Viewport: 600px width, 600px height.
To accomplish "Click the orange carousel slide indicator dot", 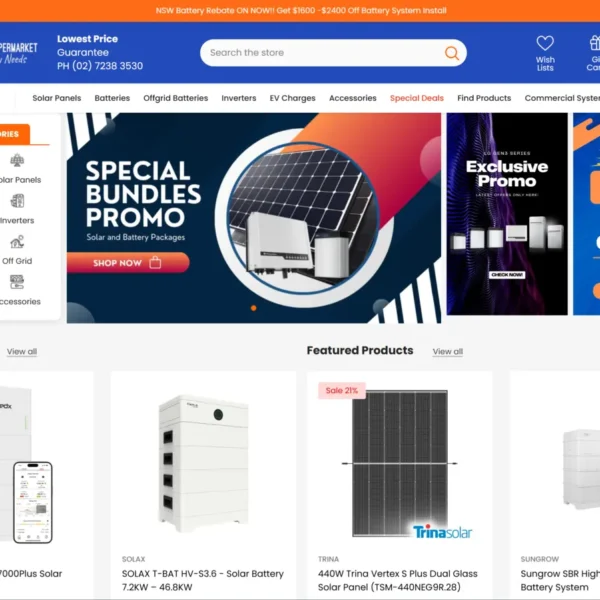I will tap(253, 308).
